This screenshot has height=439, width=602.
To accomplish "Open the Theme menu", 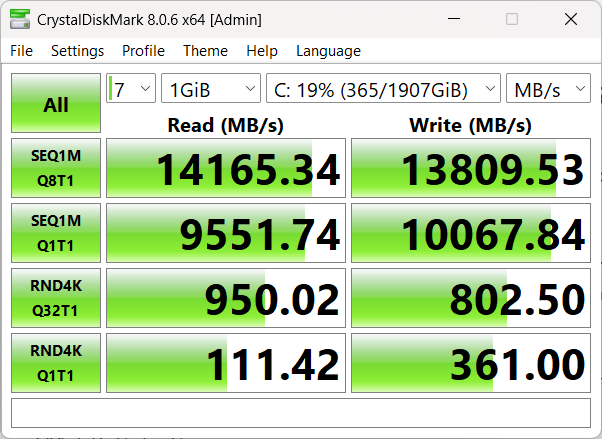I will tap(205, 51).
